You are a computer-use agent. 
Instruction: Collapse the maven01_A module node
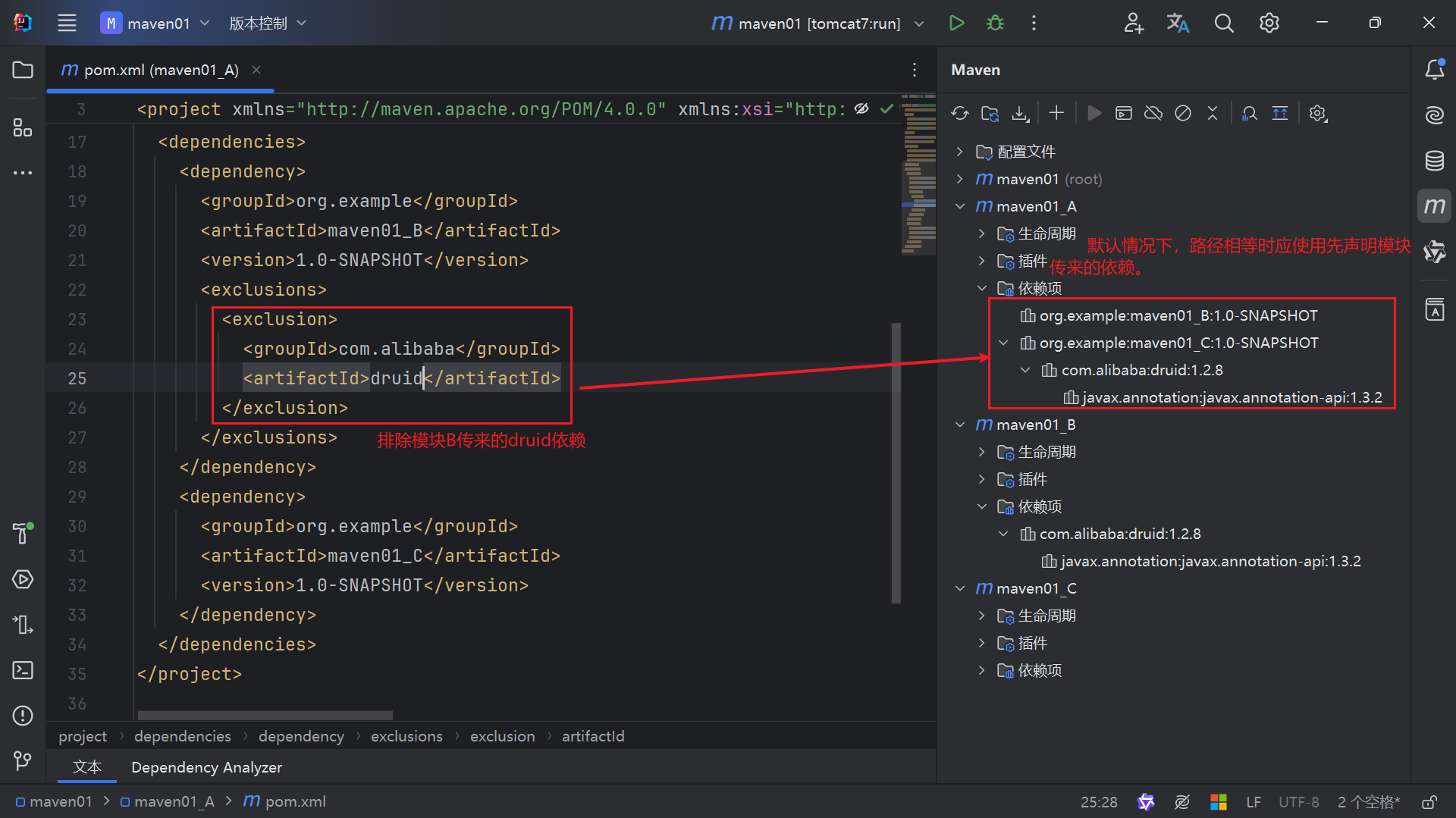pyautogui.click(x=960, y=206)
